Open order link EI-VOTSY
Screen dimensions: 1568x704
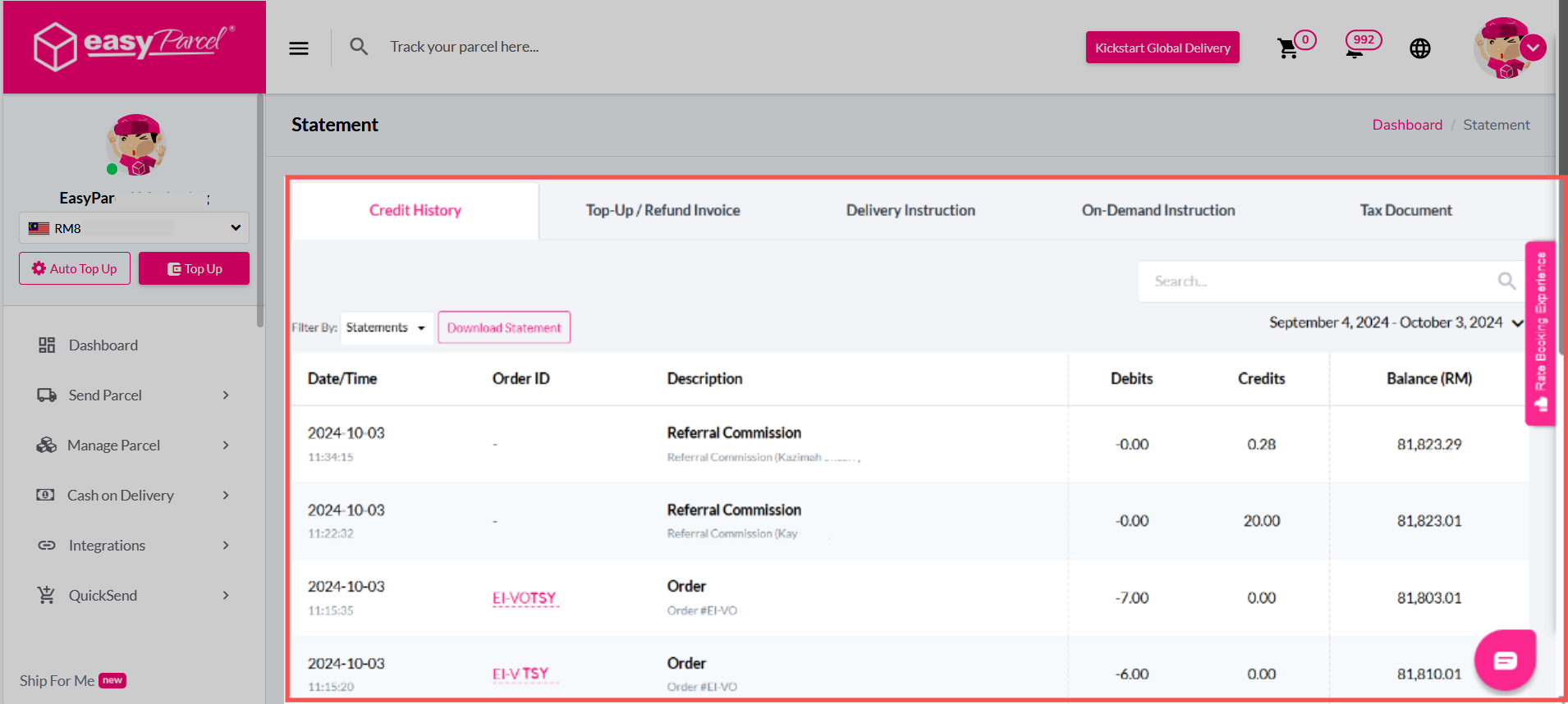coord(525,598)
